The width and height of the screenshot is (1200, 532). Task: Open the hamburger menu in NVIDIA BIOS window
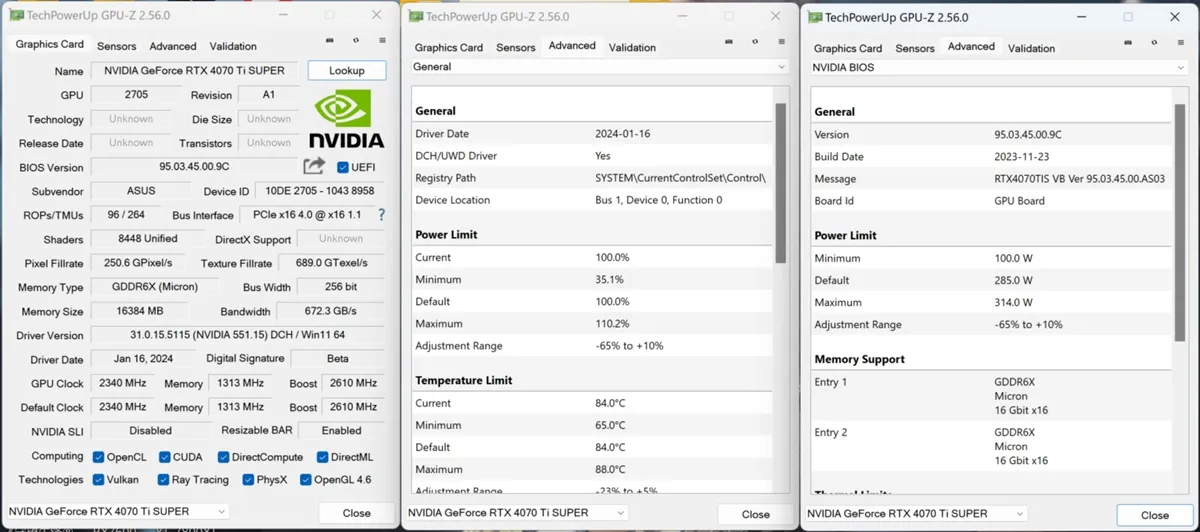pos(1181,44)
